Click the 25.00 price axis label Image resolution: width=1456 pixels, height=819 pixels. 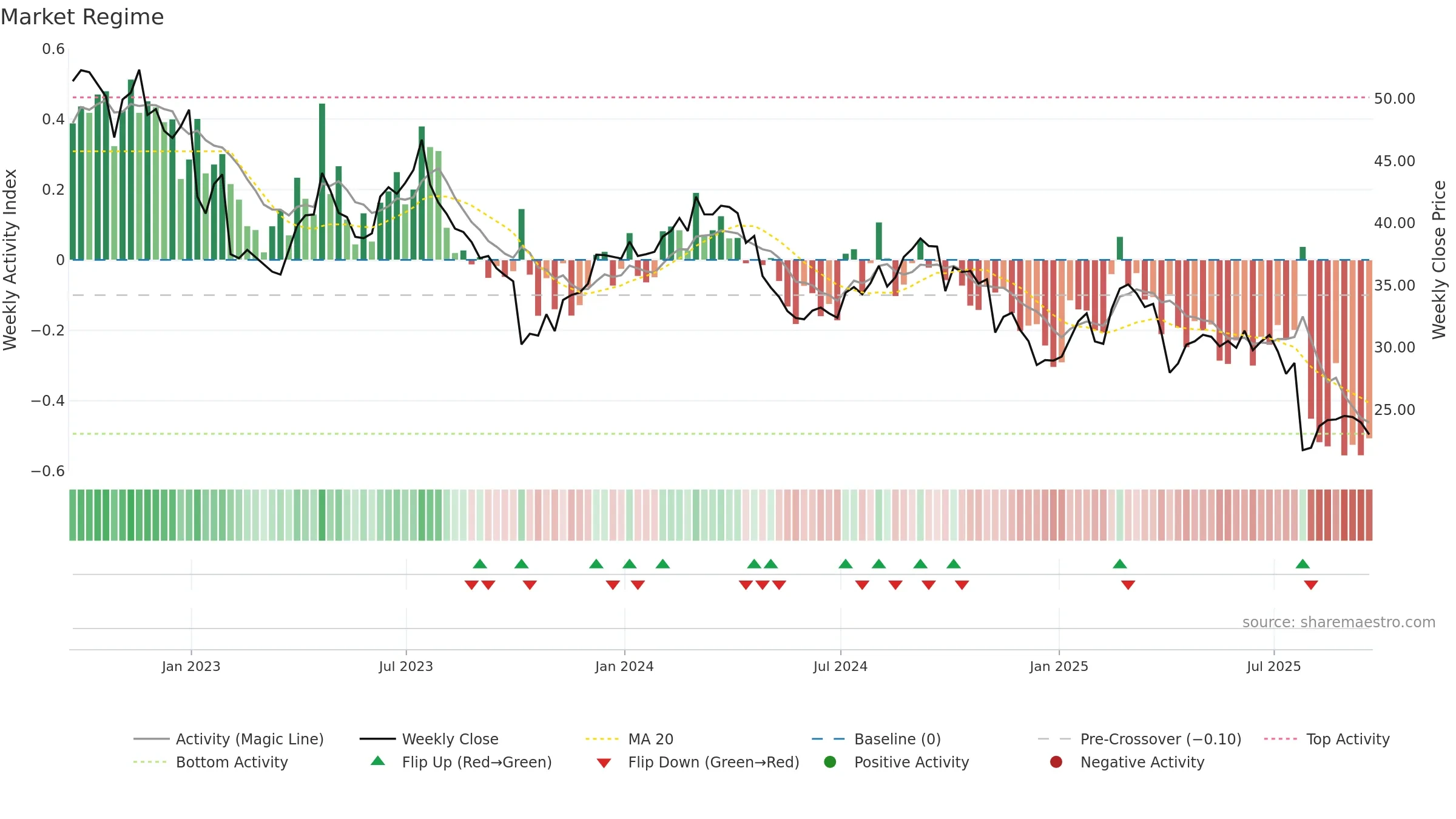(x=1394, y=409)
